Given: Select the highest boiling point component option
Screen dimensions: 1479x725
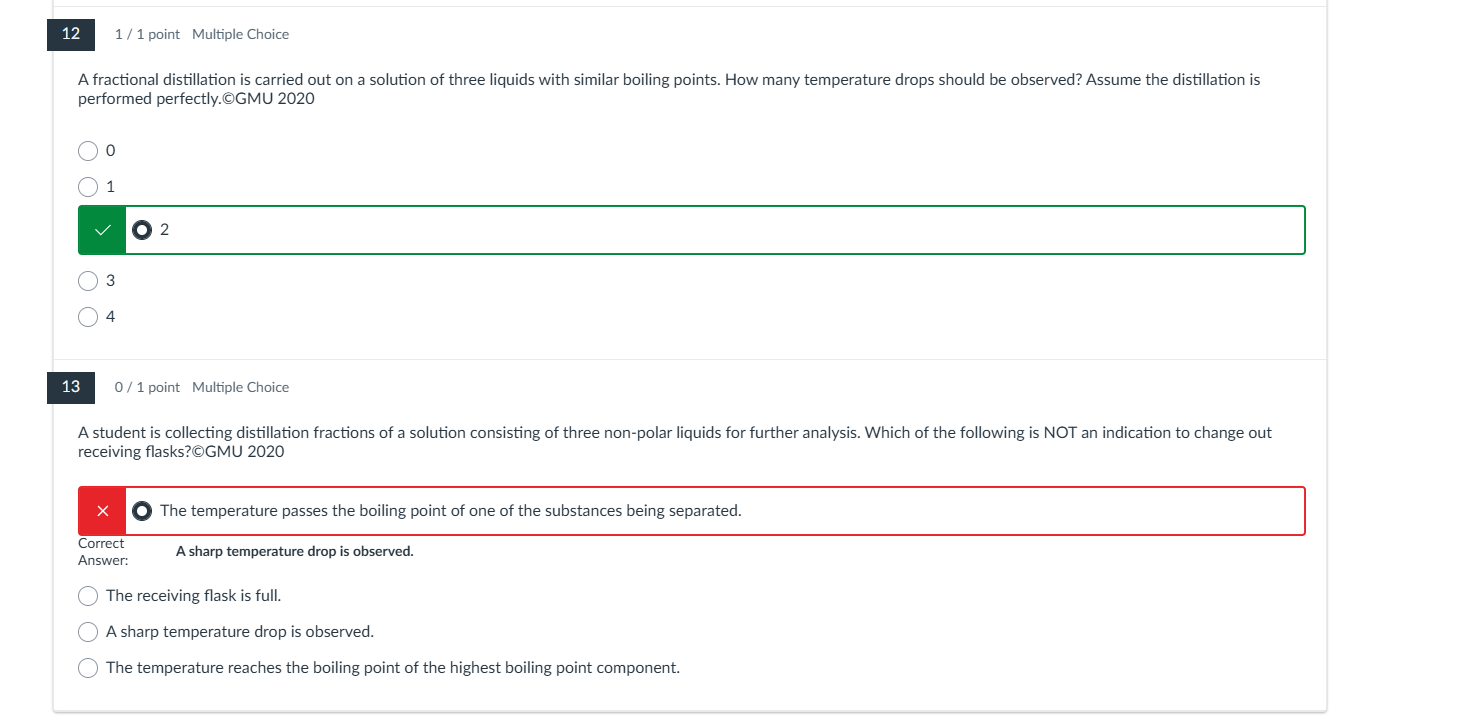Looking at the screenshot, I should (x=89, y=668).
